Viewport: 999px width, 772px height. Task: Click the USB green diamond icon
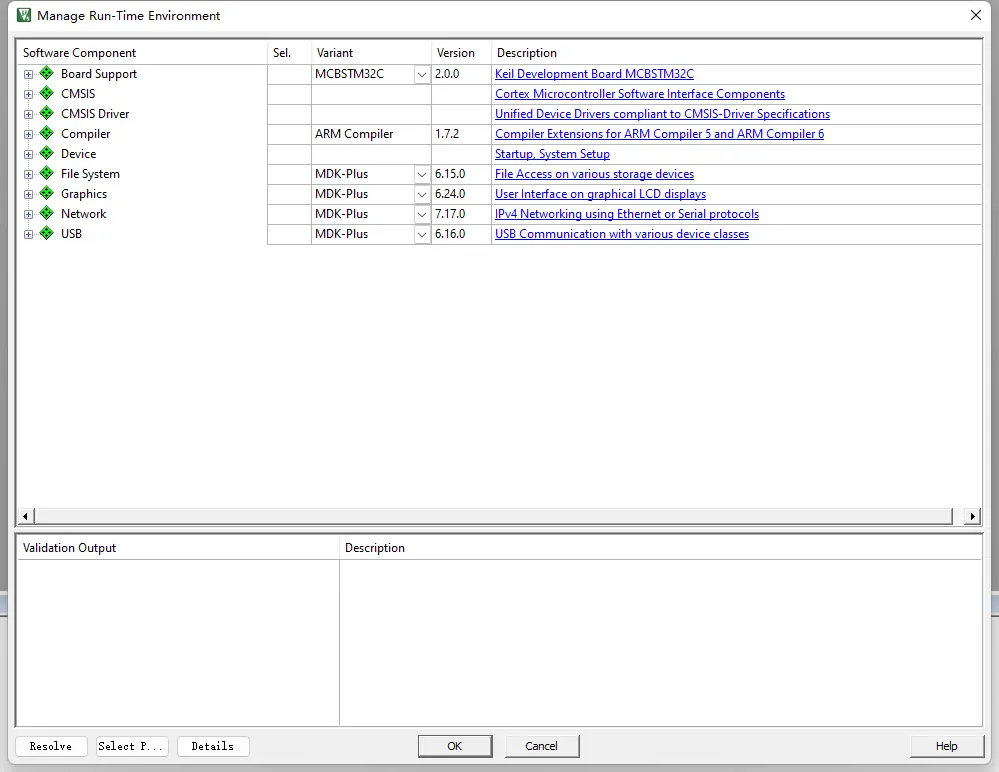tap(47, 234)
